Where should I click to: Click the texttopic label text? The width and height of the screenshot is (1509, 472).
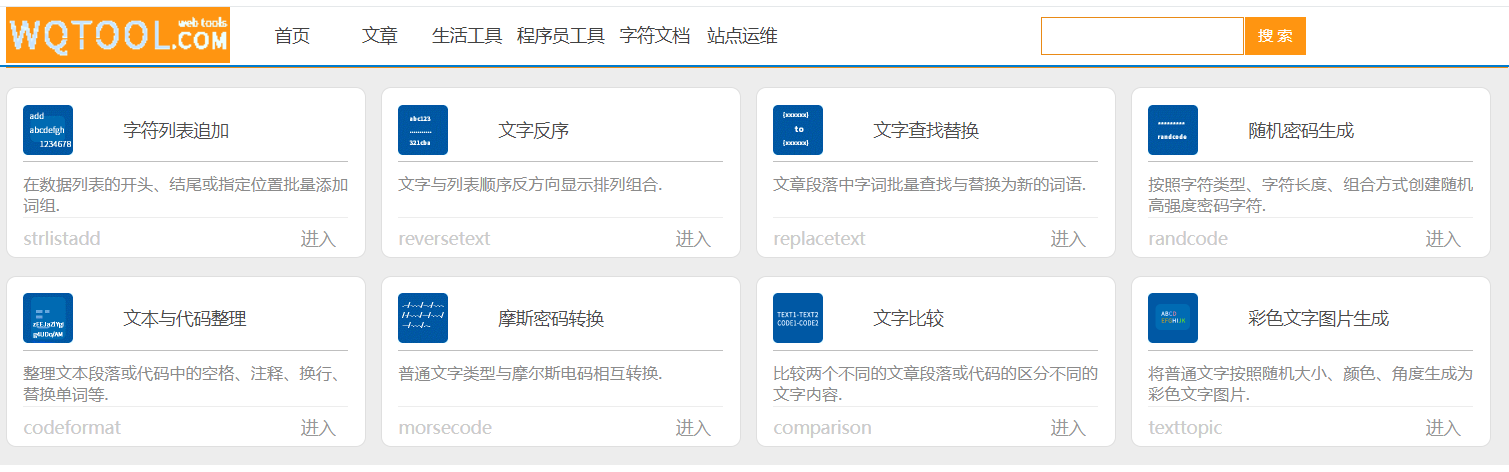point(1185,428)
